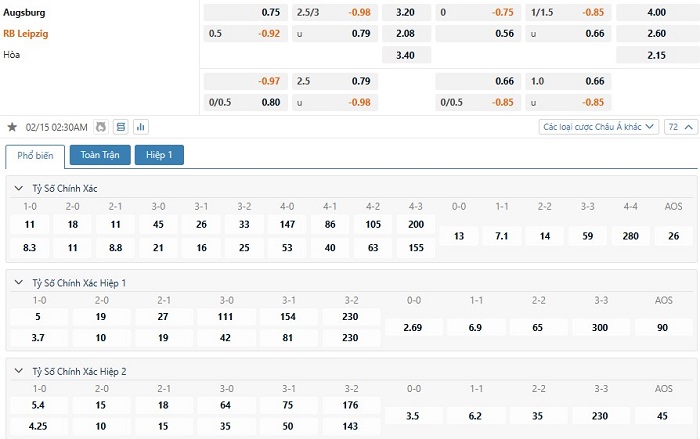The width and height of the screenshot is (700, 439).
Task: Pick Augsburg win odds 3.20
Action: point(405,13)
